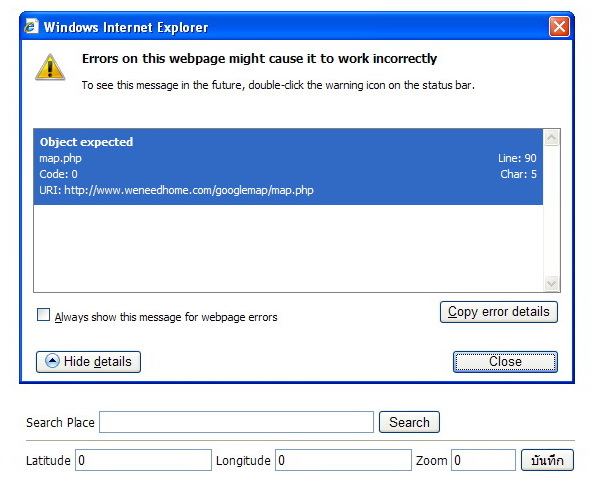This screenshot has height=485, width=592.
Task: Focus the Zoom input field
Action: (483, 460)
